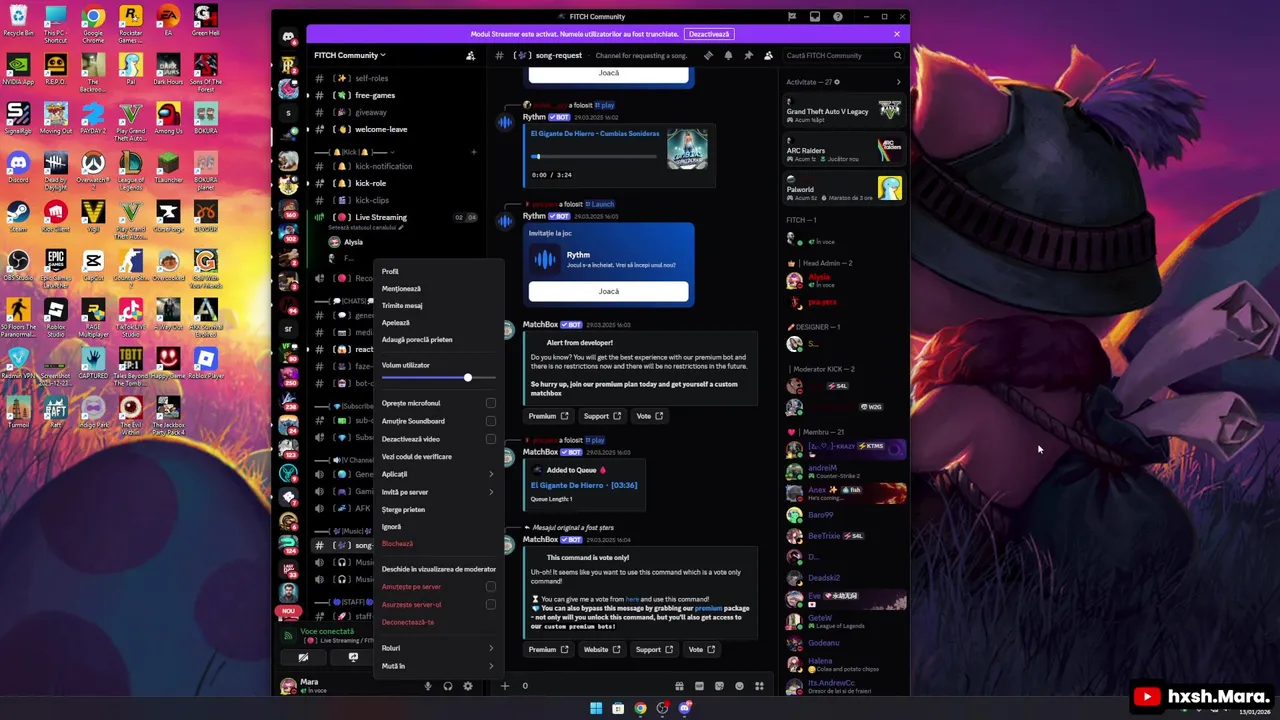Screen dimensions: 1280x720
Task: Open OBS Studio desktop icon
Action: [x=18, y=267]
